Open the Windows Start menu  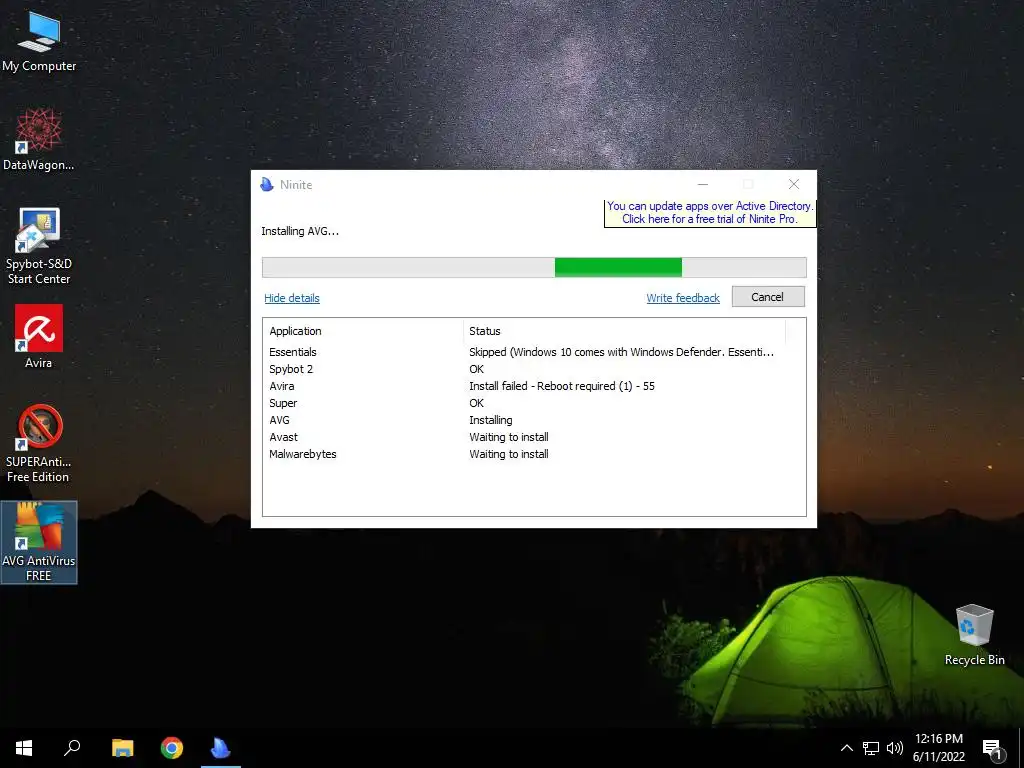point(24,748)
